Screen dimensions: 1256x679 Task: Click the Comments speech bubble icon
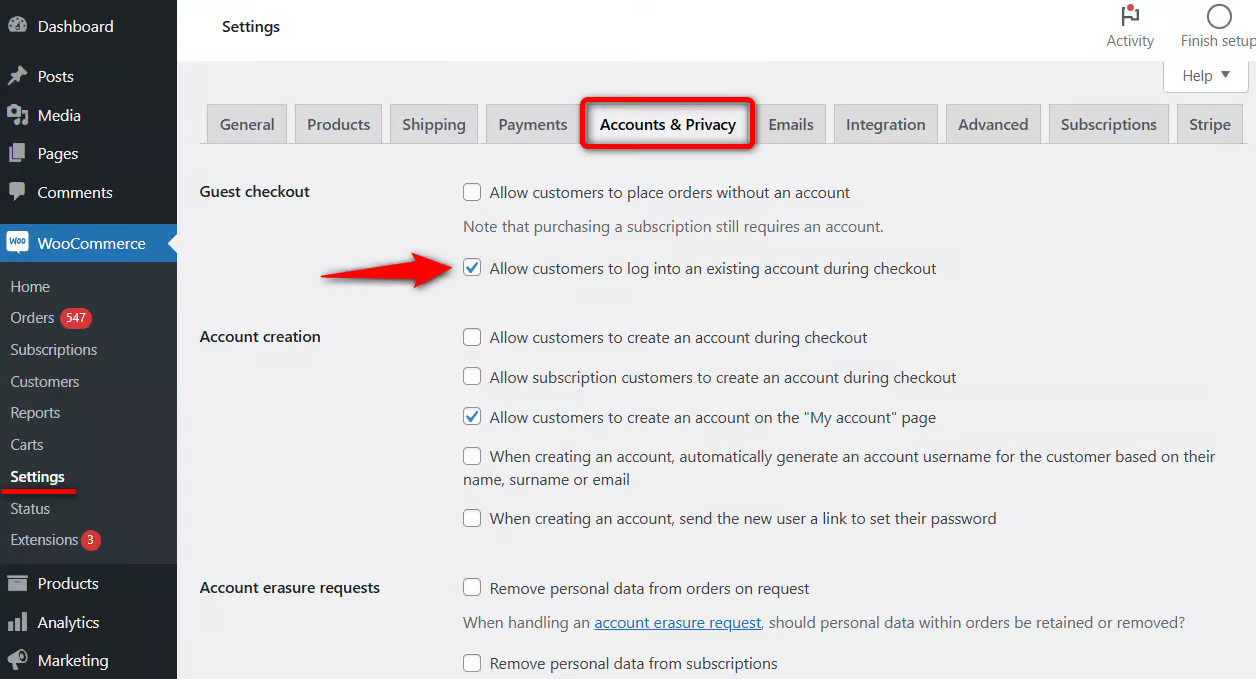[x=17, y=191]
